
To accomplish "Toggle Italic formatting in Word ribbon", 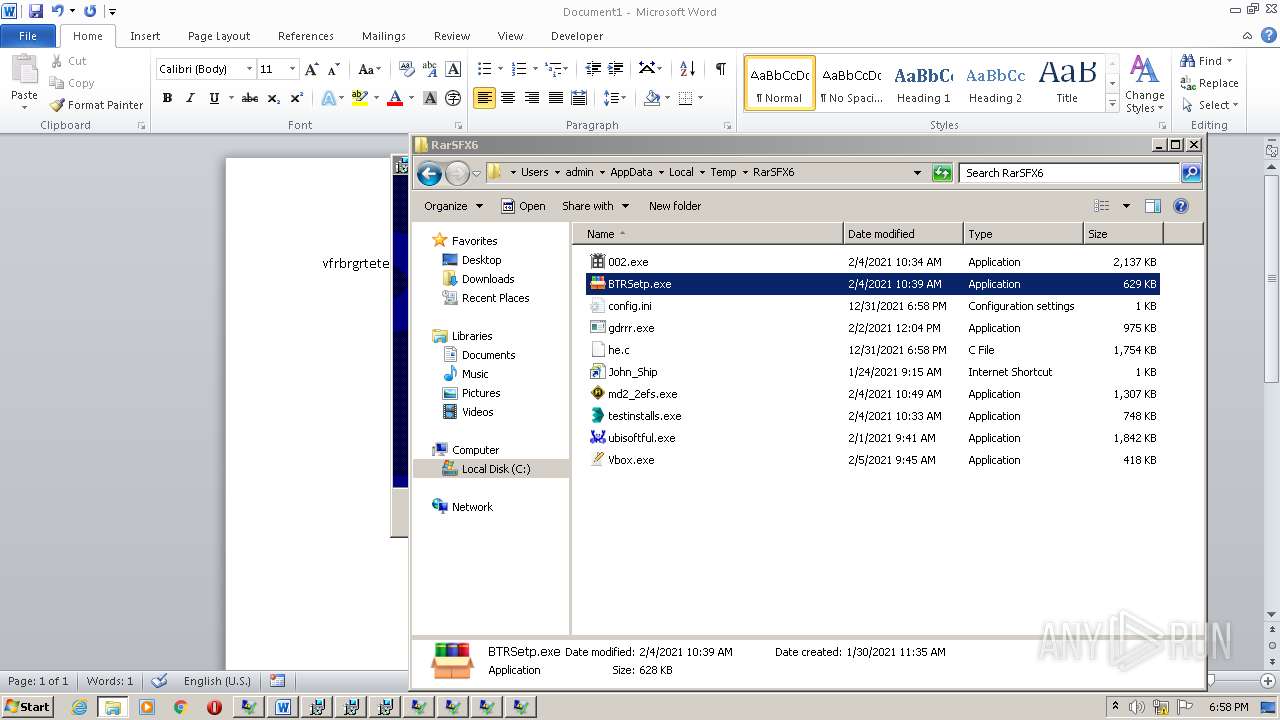I will [190, 98].
